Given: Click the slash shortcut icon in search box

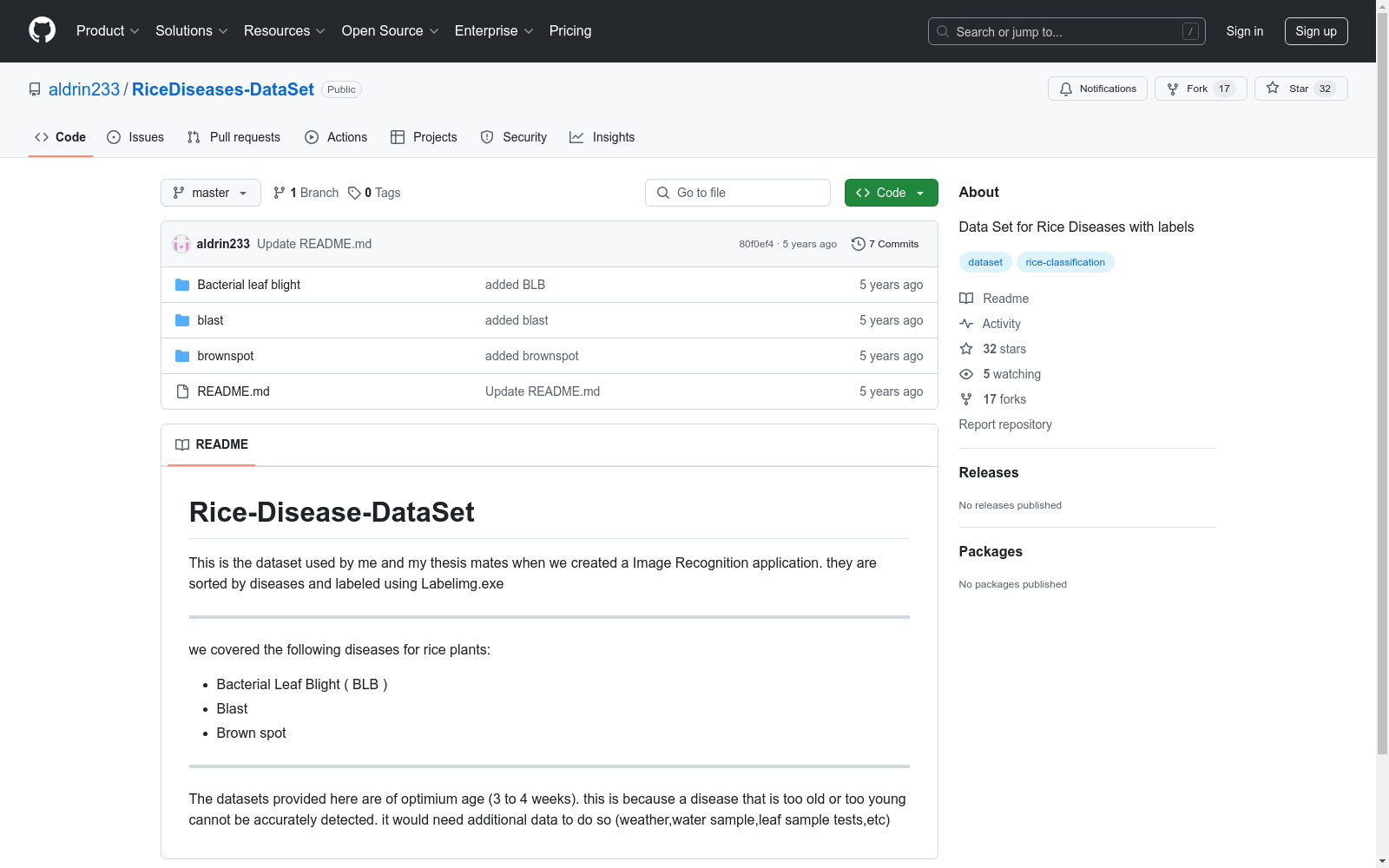Looking at the screenshot, I should (x=1191, y=31).
